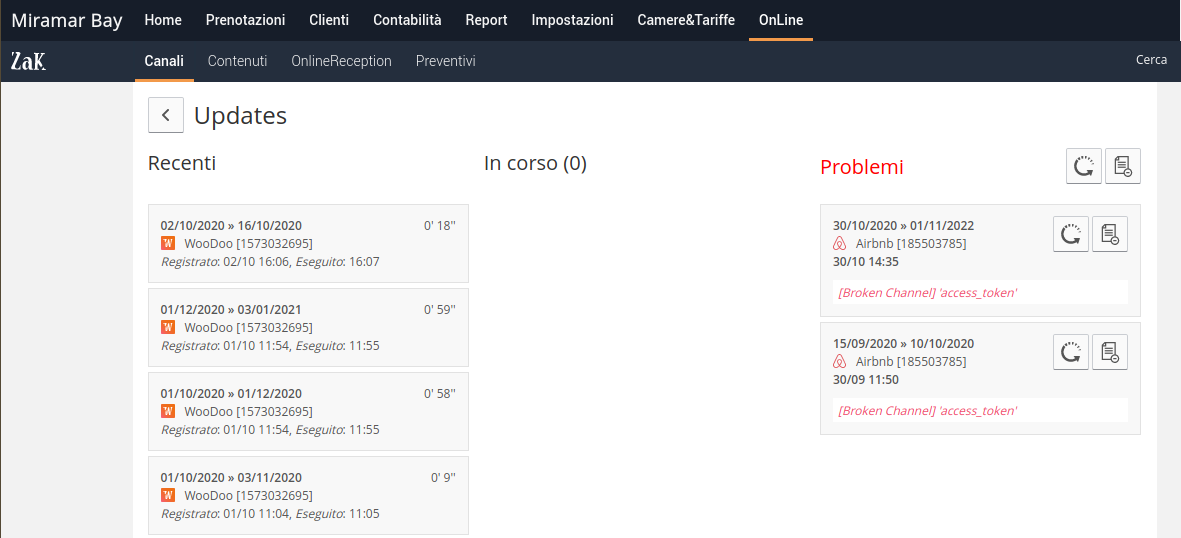Click the 0' 9'' duration value

(x=443, y=478)
